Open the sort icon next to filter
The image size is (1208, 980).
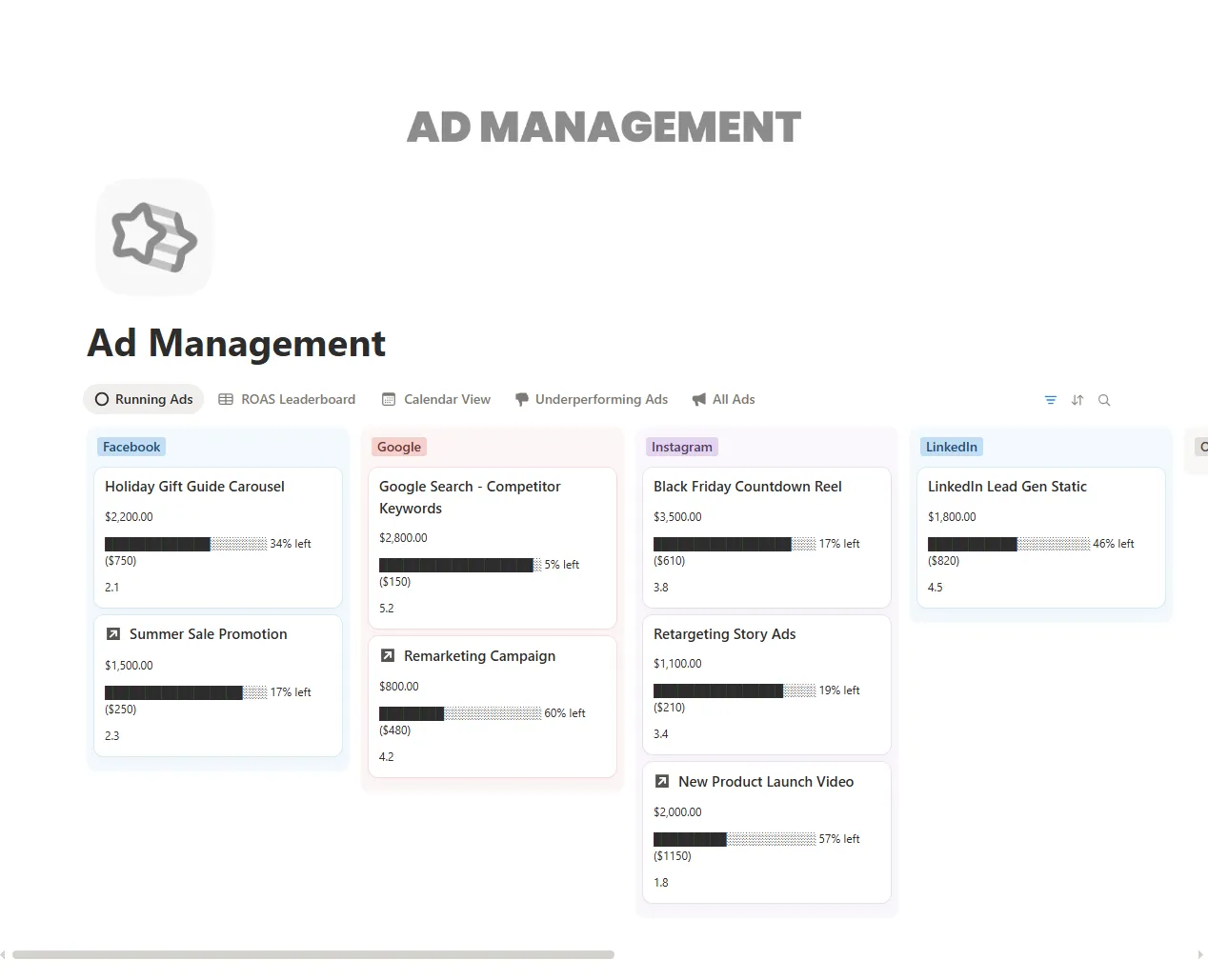point(1077,400)
